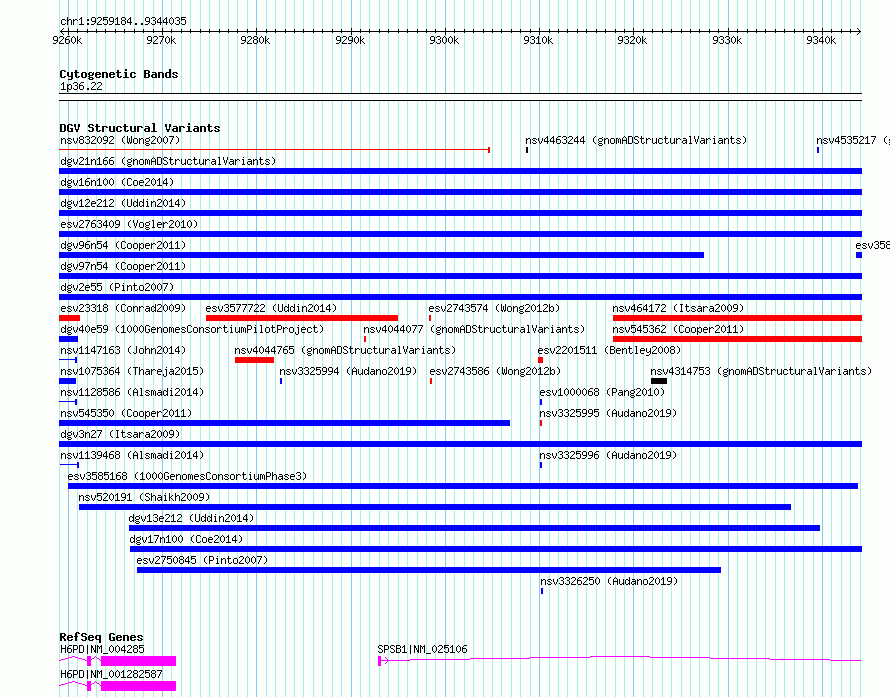Viewport: 890px width, 697px height.
Task: Click nsv3326250 (Audano2019) label
Action: click(x=609, y=581)
